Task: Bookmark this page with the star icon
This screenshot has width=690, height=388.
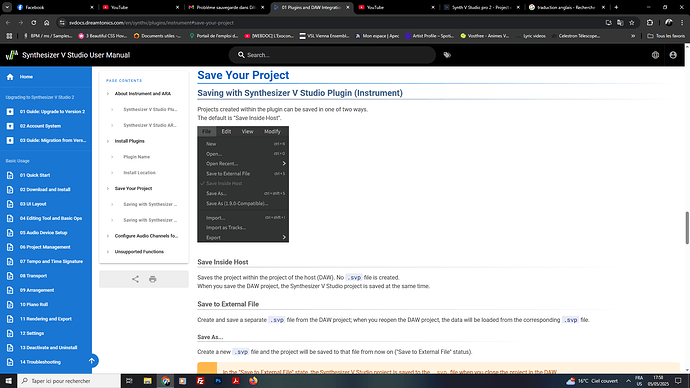Action: [x=632, y=23]
